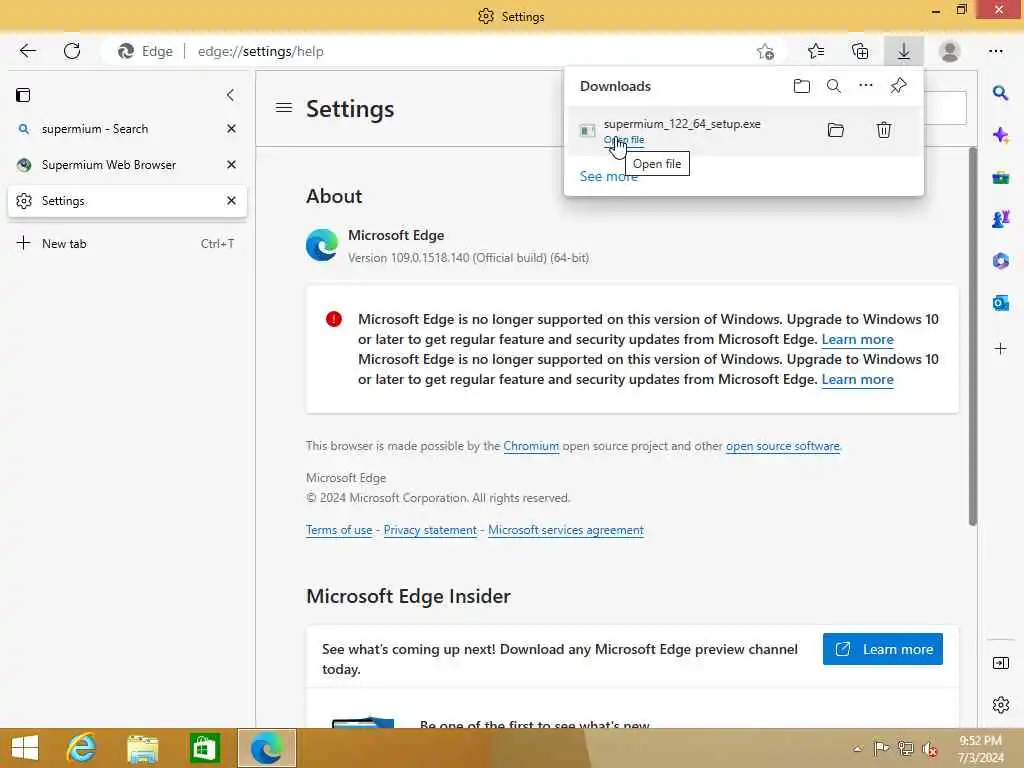Viewport: 1024px width, 768px height.
Task: Open sidebar settings gear icon
Action: pos(1000,705)
